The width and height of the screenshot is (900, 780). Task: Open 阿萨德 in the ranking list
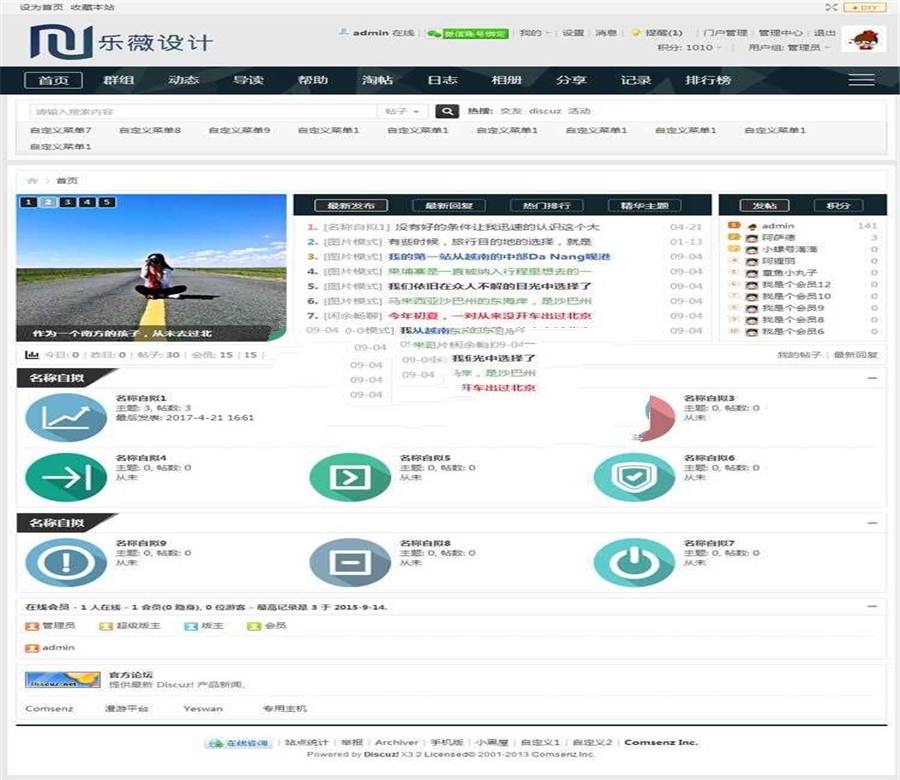[x=778, y=238]
